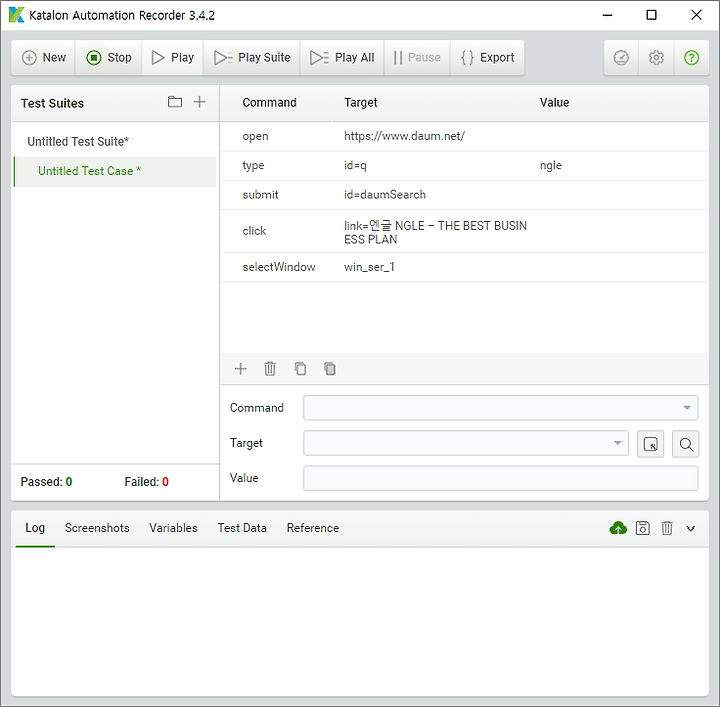
Task: Save the log with the disk icon
Action: [x=642, y=528]
